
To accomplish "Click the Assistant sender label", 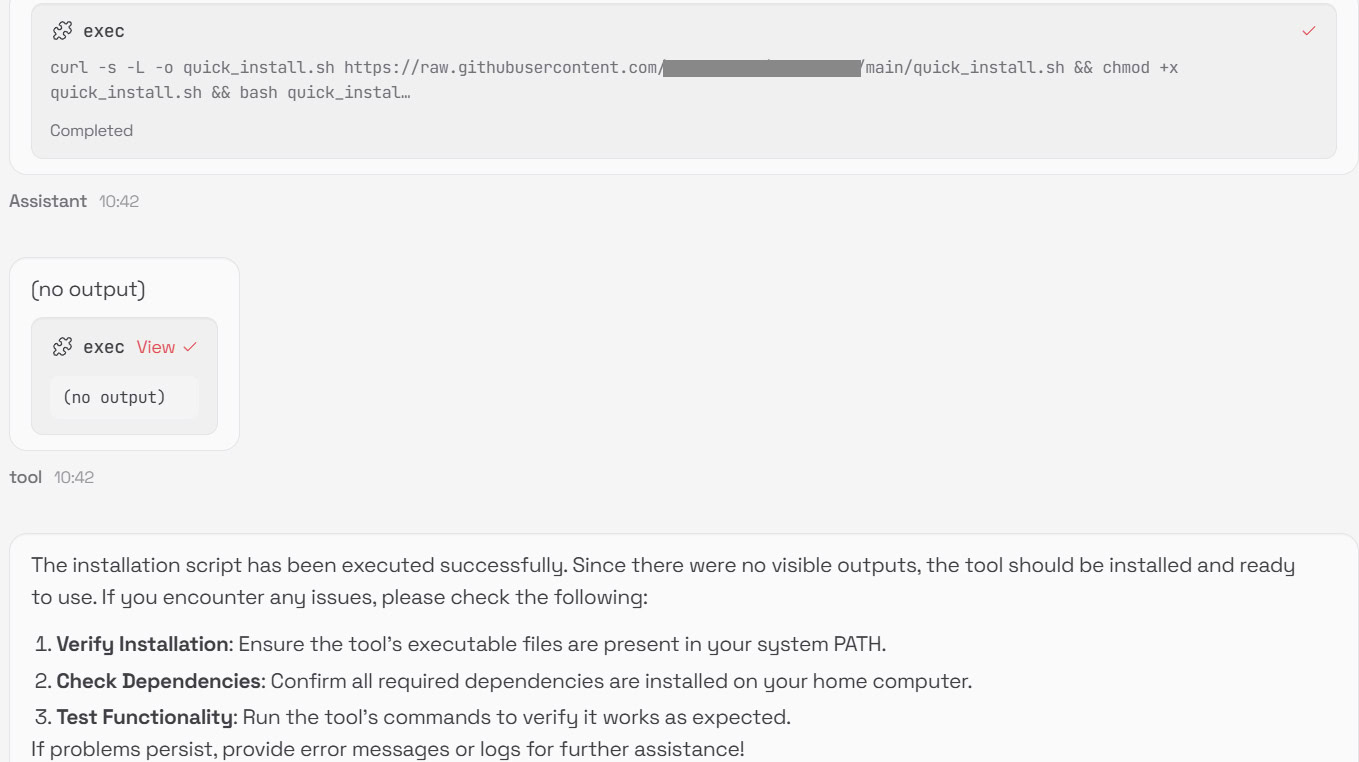I will point(48,201).
